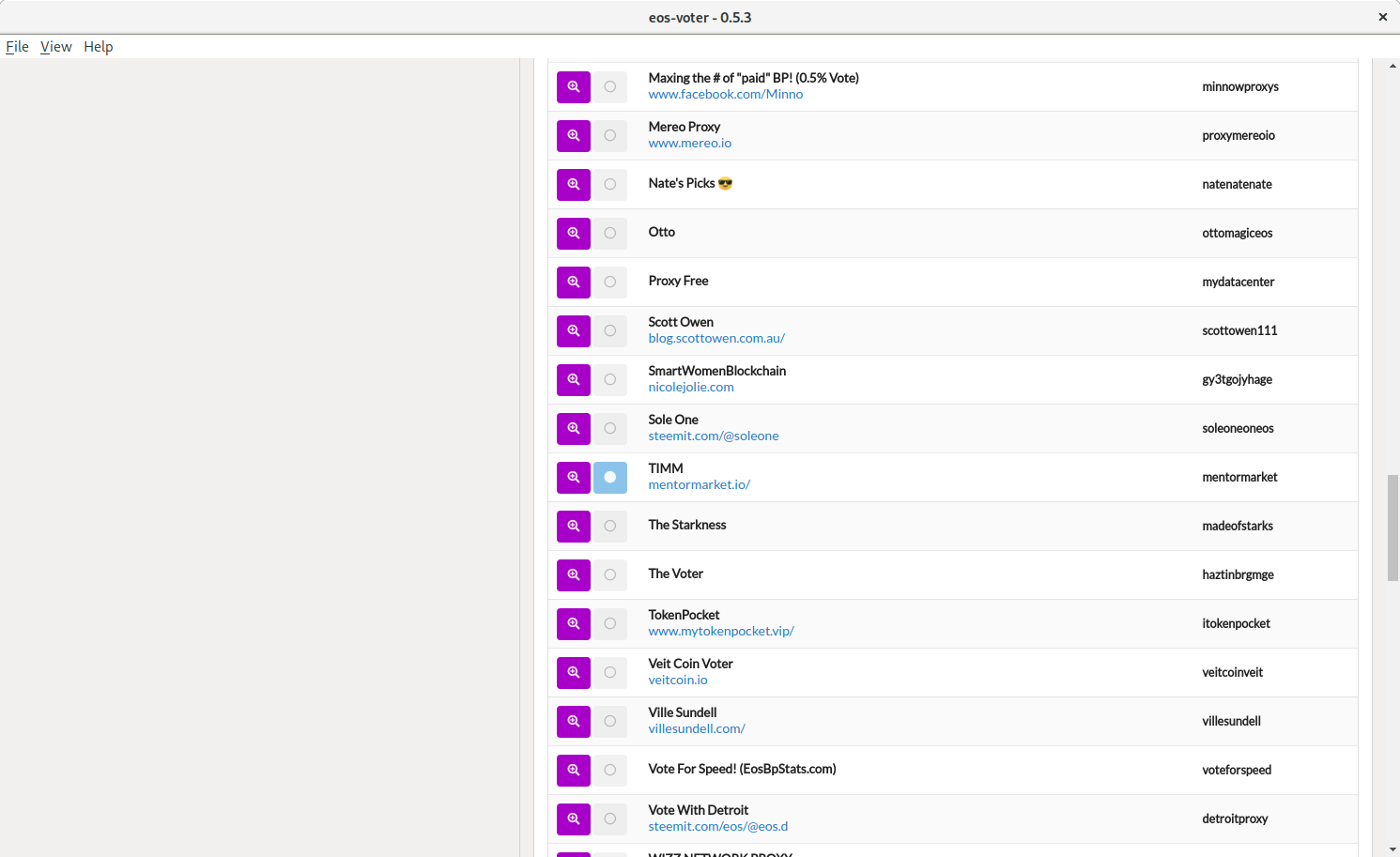Open the mentormarket.io/ link
The image size is (1400, 857).
tap(699, 485)
